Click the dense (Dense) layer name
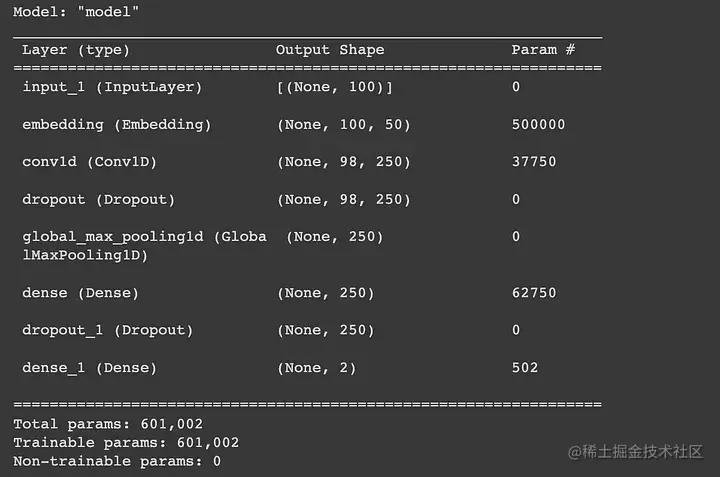 [x=81, y=293]
